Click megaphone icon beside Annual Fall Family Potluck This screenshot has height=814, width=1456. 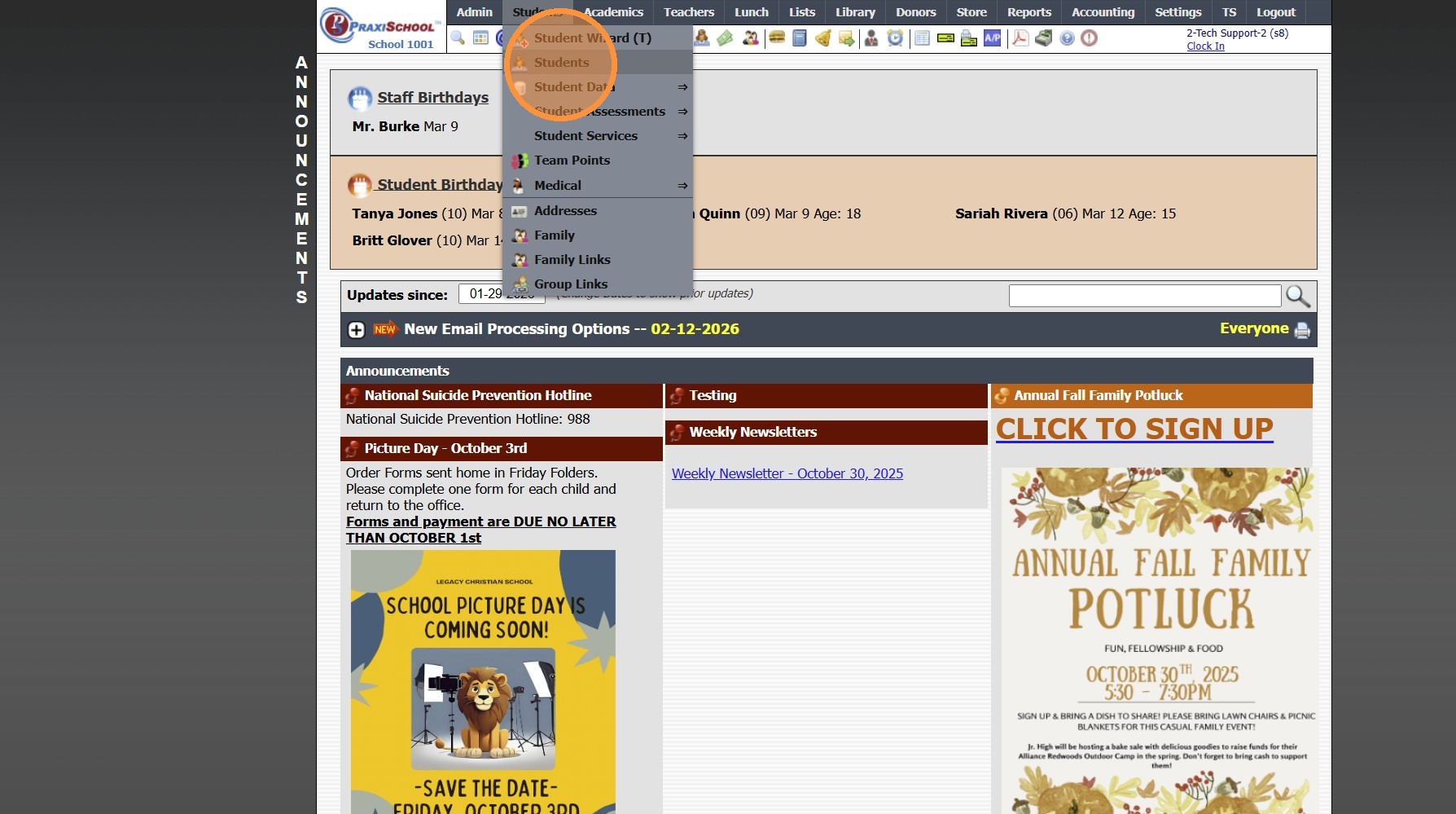pos(1002,396)
